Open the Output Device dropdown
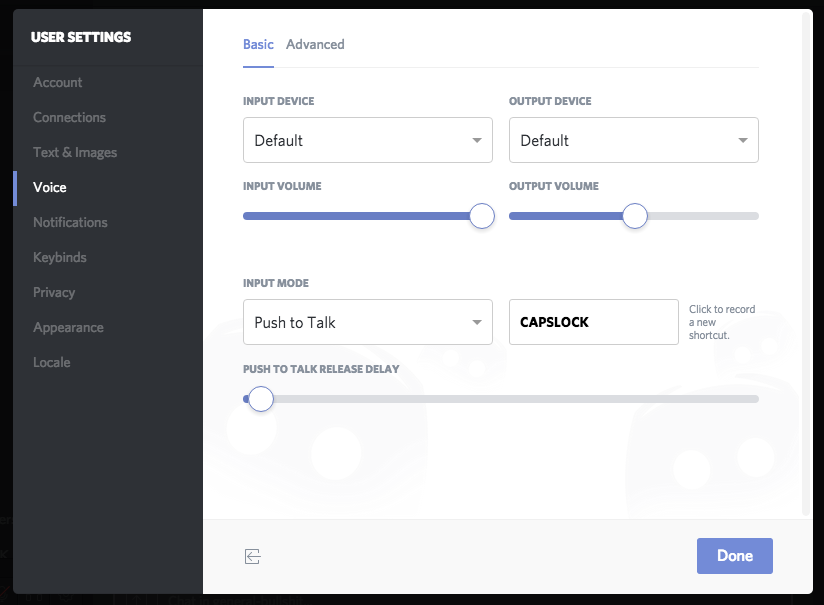 point(633,140)
